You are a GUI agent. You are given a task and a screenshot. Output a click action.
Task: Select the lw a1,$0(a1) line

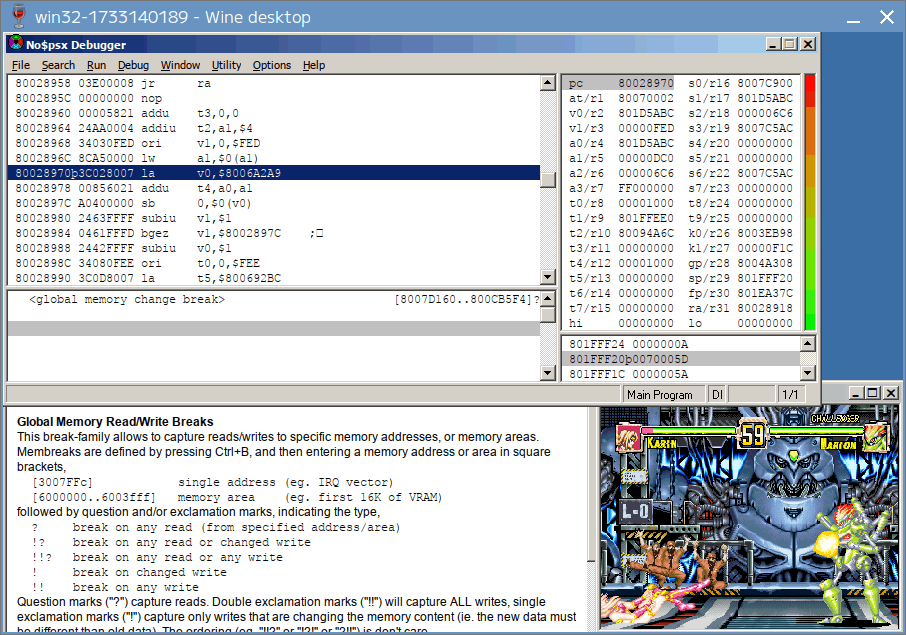click(274, 158)
